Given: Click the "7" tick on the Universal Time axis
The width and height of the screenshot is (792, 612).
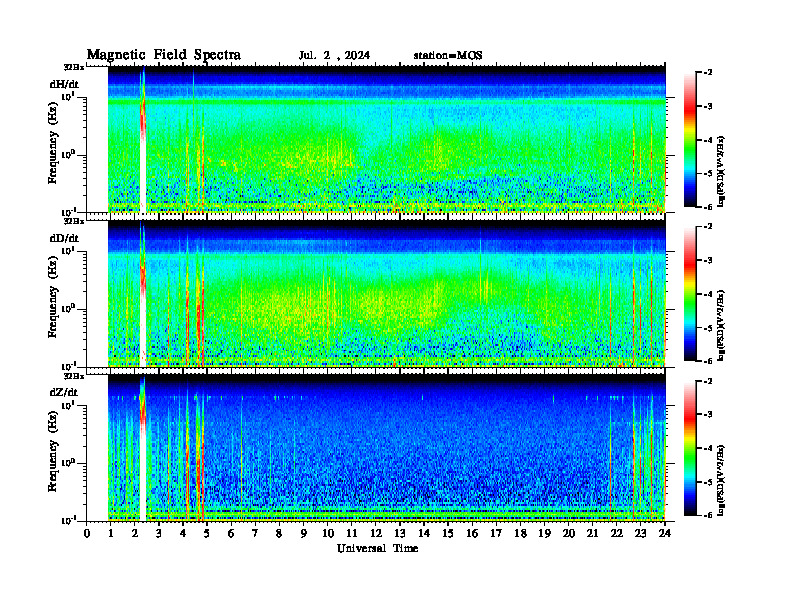Looking at the screenshot, I should pyautogui.click(x=255, y=534).
